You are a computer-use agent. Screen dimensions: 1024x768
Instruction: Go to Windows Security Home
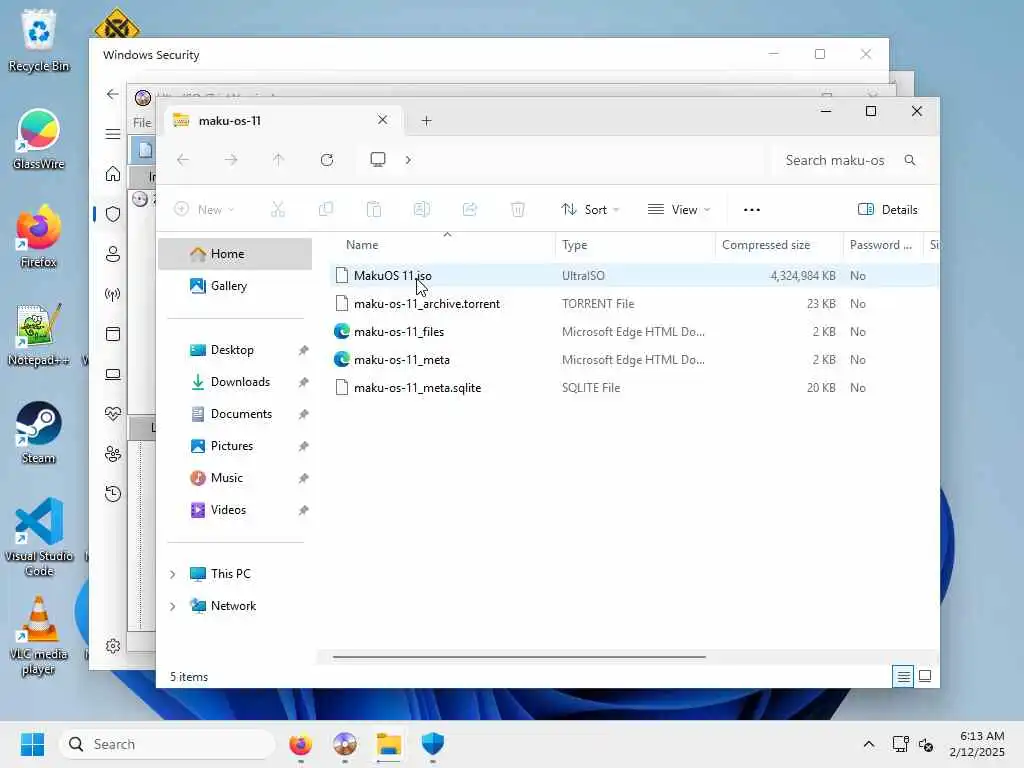(112, 174)
